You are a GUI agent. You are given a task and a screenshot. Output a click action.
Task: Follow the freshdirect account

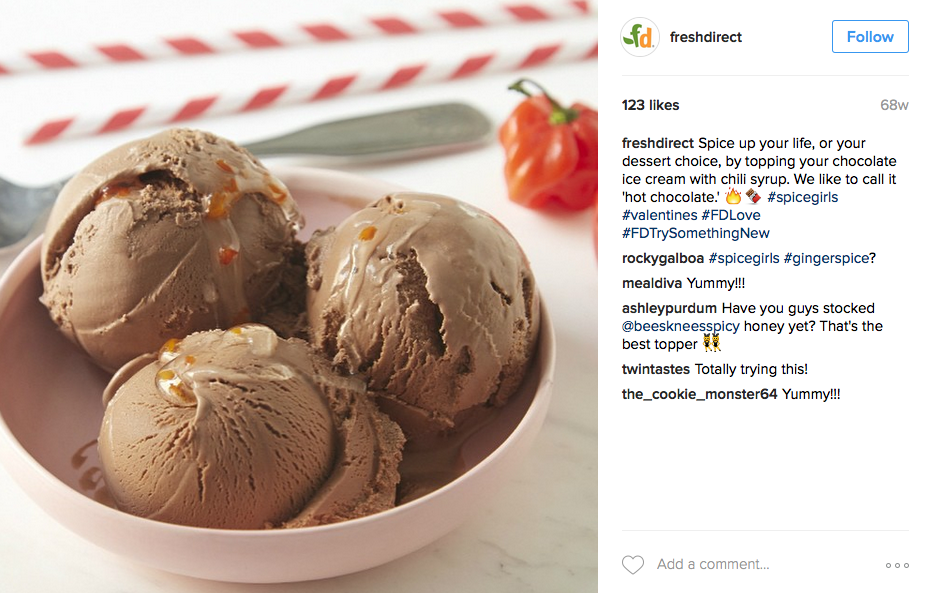coord(870,37)
